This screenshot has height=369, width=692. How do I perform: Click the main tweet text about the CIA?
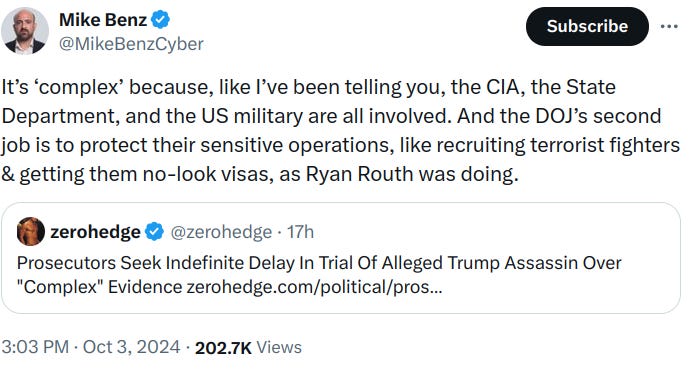pyautogui.click(x=340, y=131)
